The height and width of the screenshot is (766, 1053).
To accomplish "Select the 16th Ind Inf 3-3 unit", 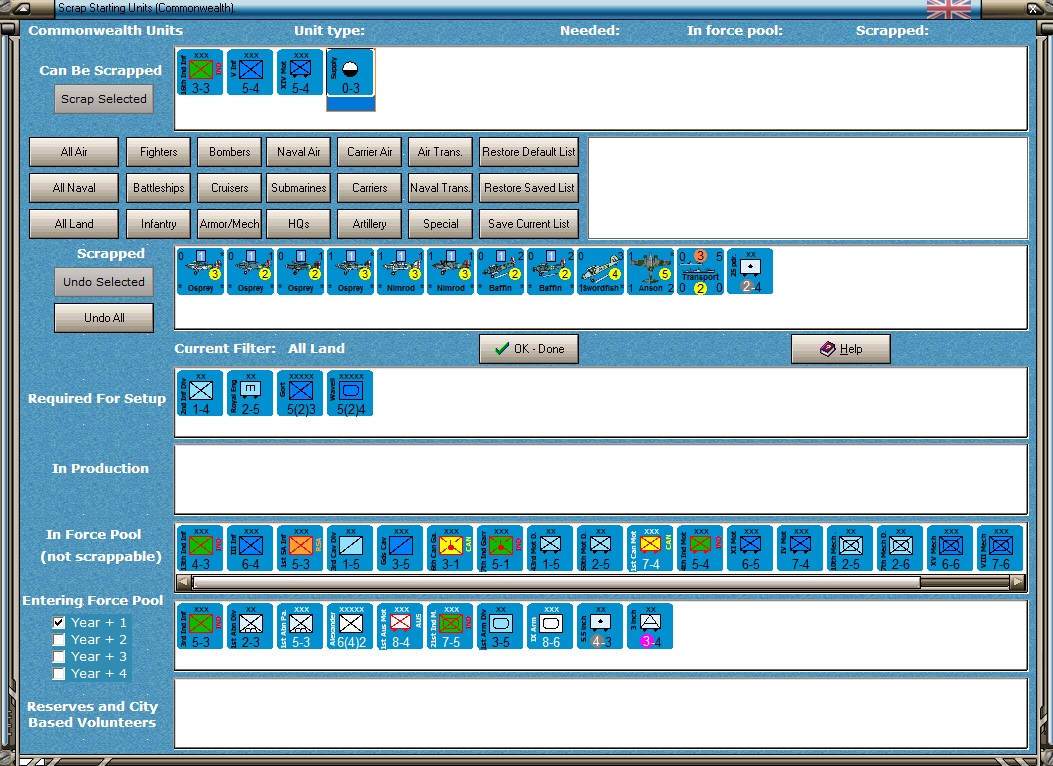I will 200,73.
